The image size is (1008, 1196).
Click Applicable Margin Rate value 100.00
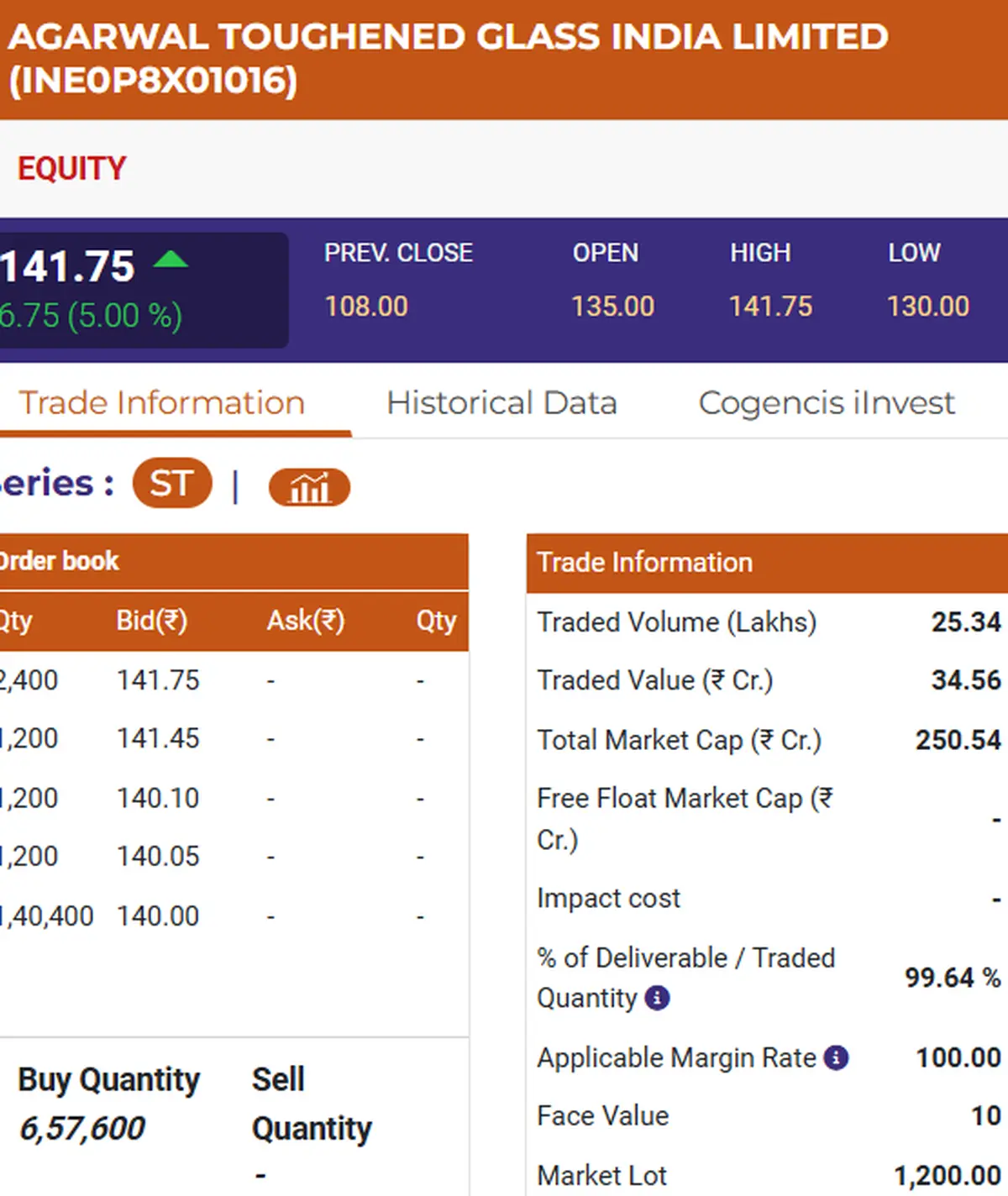point(958,1057)
